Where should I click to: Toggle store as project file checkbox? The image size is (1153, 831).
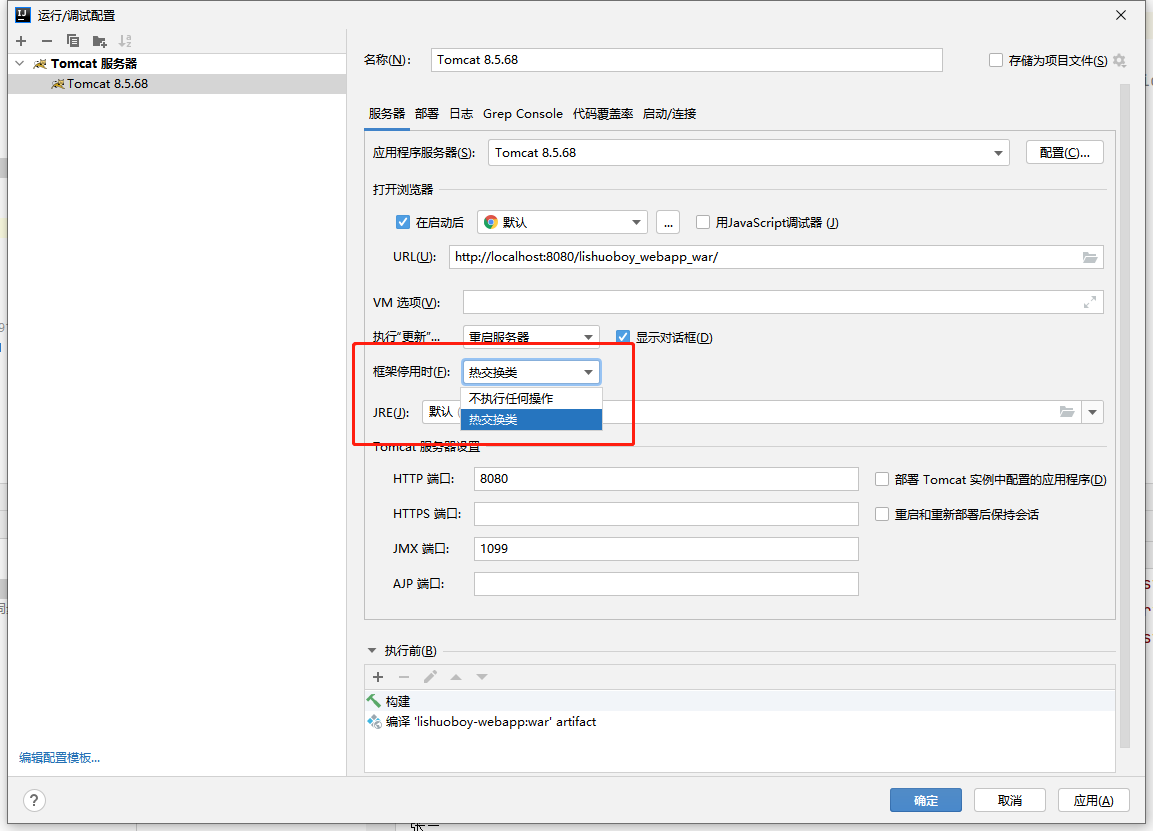pos(996,60)
